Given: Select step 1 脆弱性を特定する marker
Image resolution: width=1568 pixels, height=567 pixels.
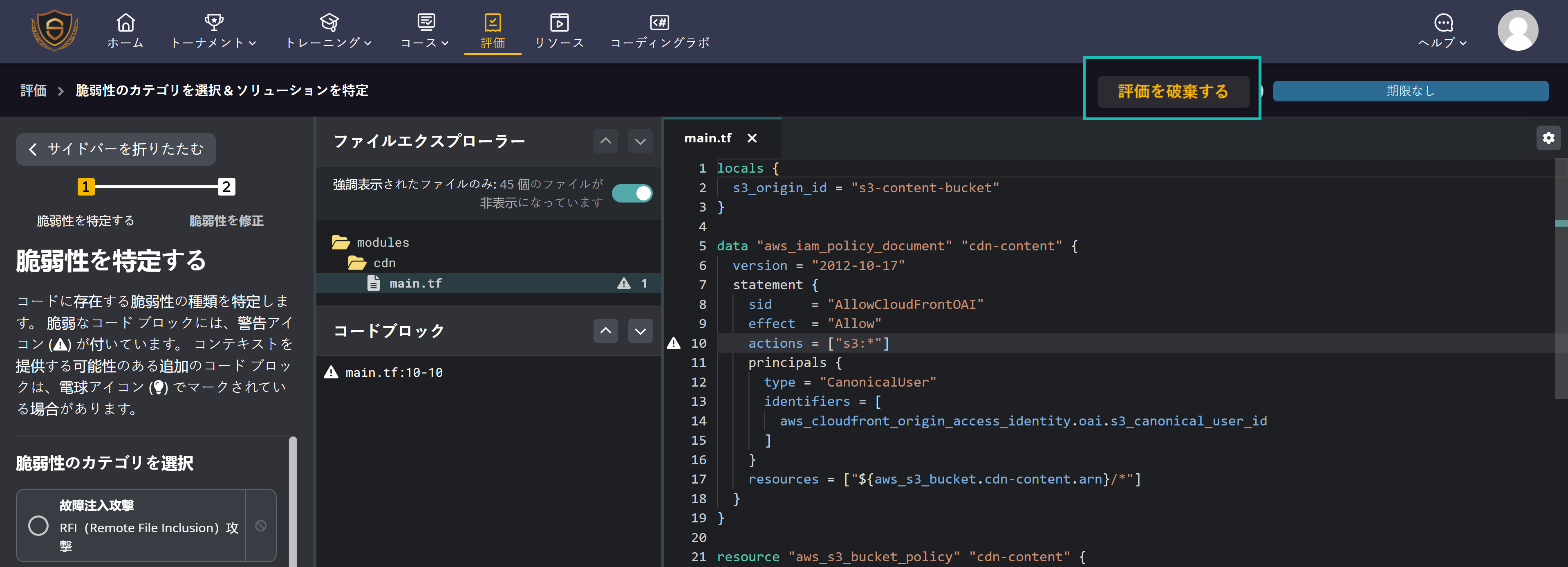Looking at the screenshot, I should [86, 187].
